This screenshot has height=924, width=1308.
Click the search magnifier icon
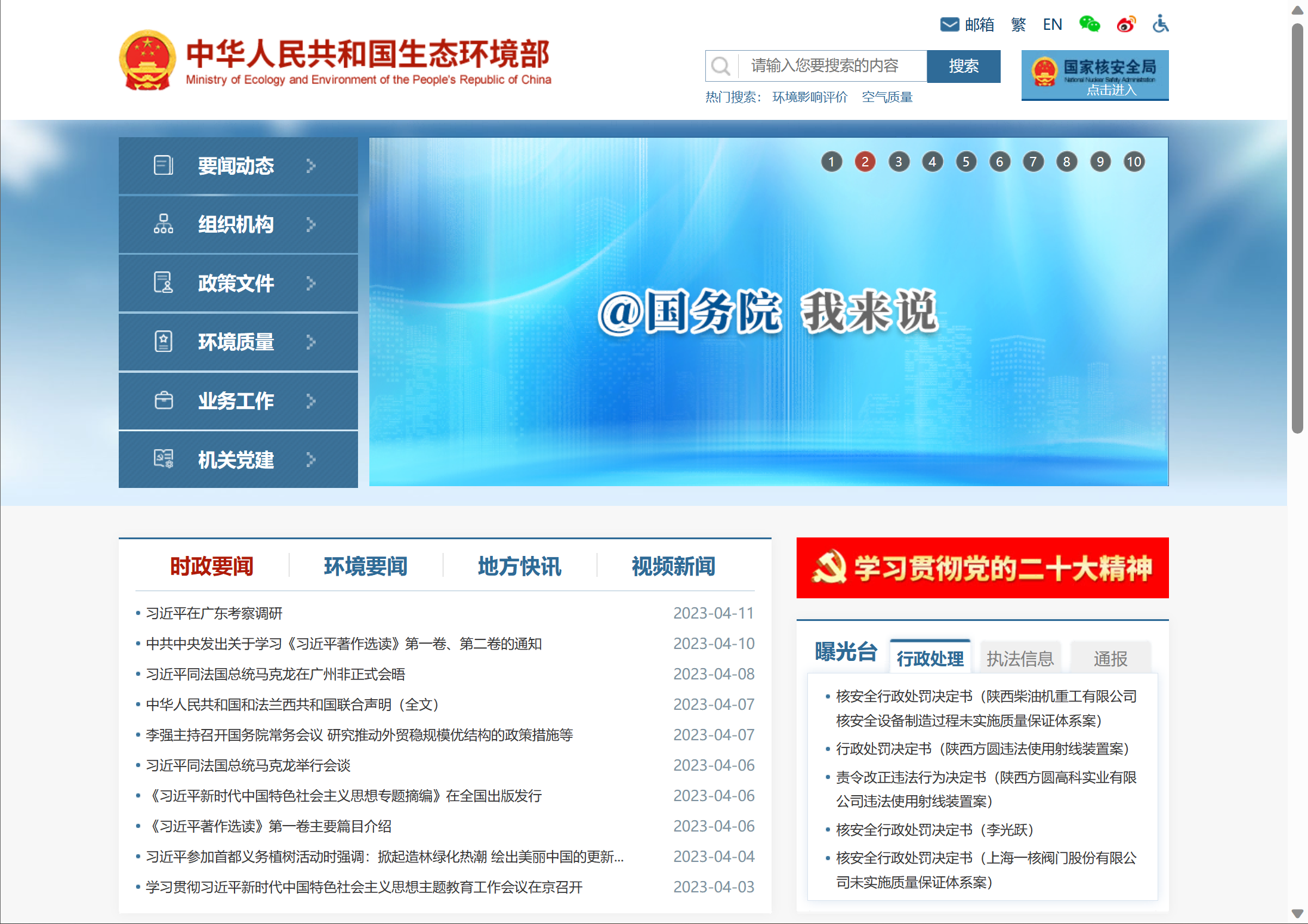(721, 66)
